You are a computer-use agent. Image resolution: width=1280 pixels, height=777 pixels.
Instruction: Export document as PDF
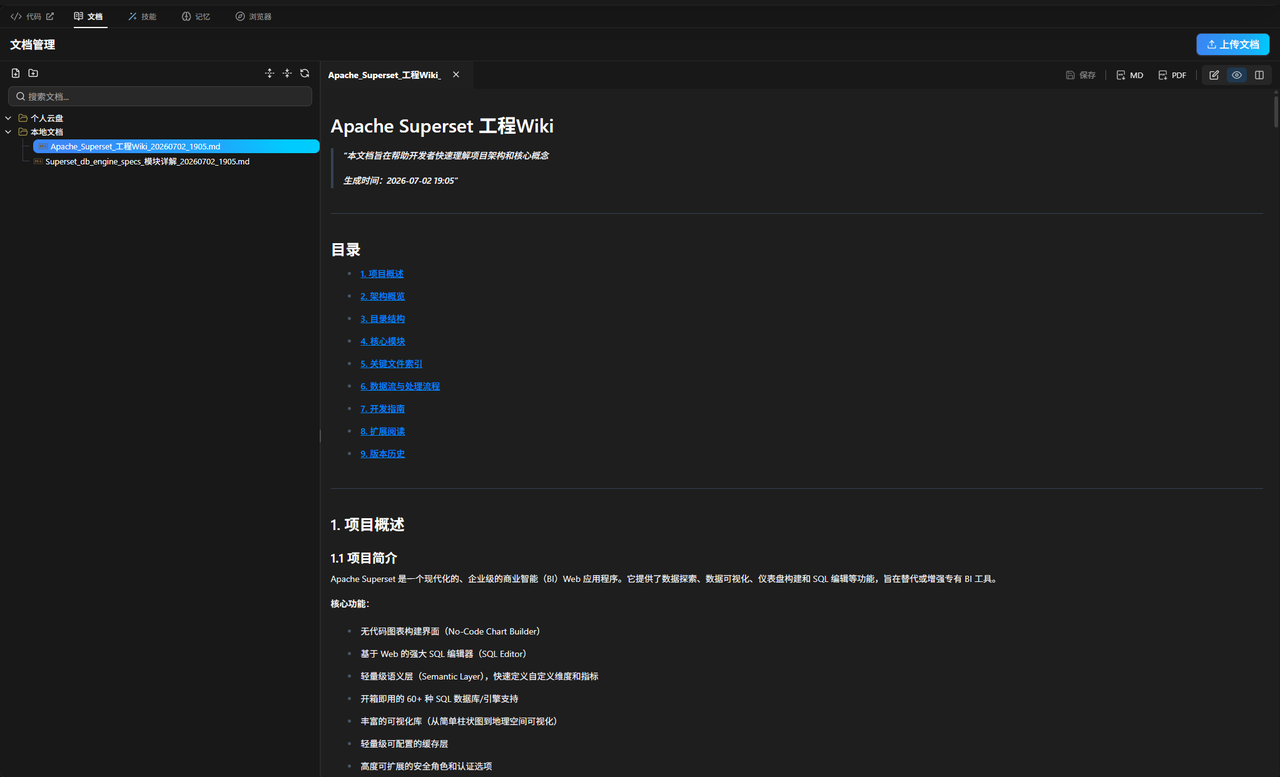tap(1172, 75)
